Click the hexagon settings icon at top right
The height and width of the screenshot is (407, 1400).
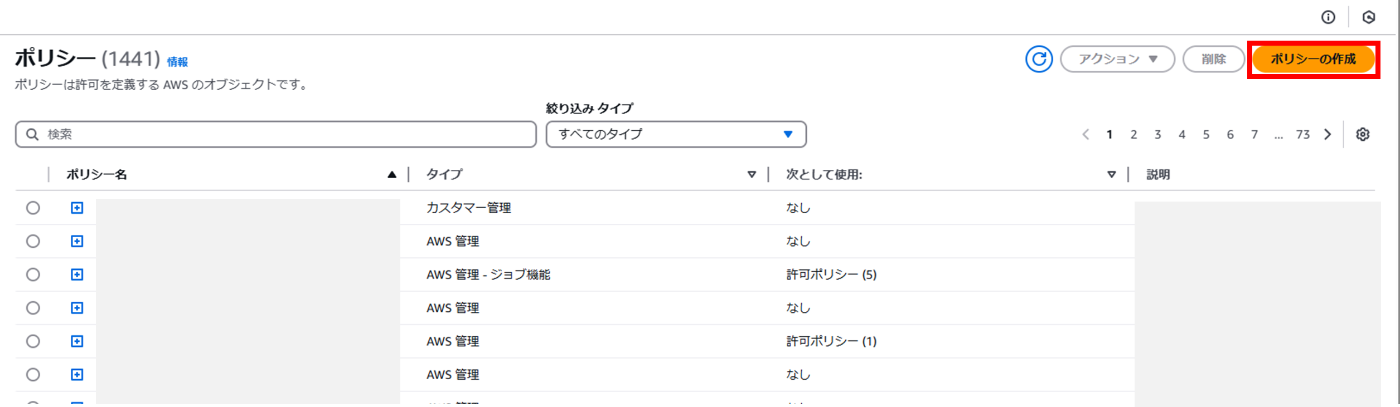click(1369, 17)
